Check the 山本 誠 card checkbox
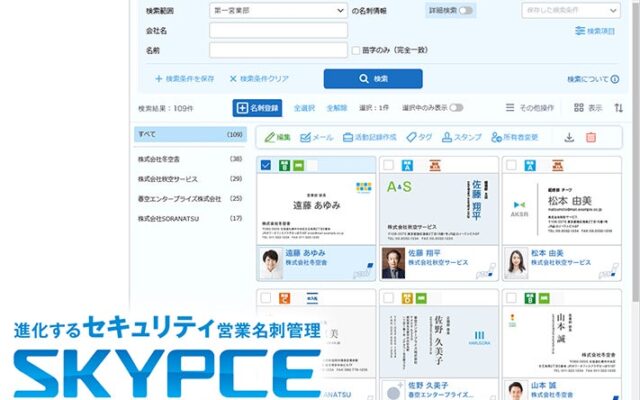Viewport: 640px width, 400px height. click(511, 298)
